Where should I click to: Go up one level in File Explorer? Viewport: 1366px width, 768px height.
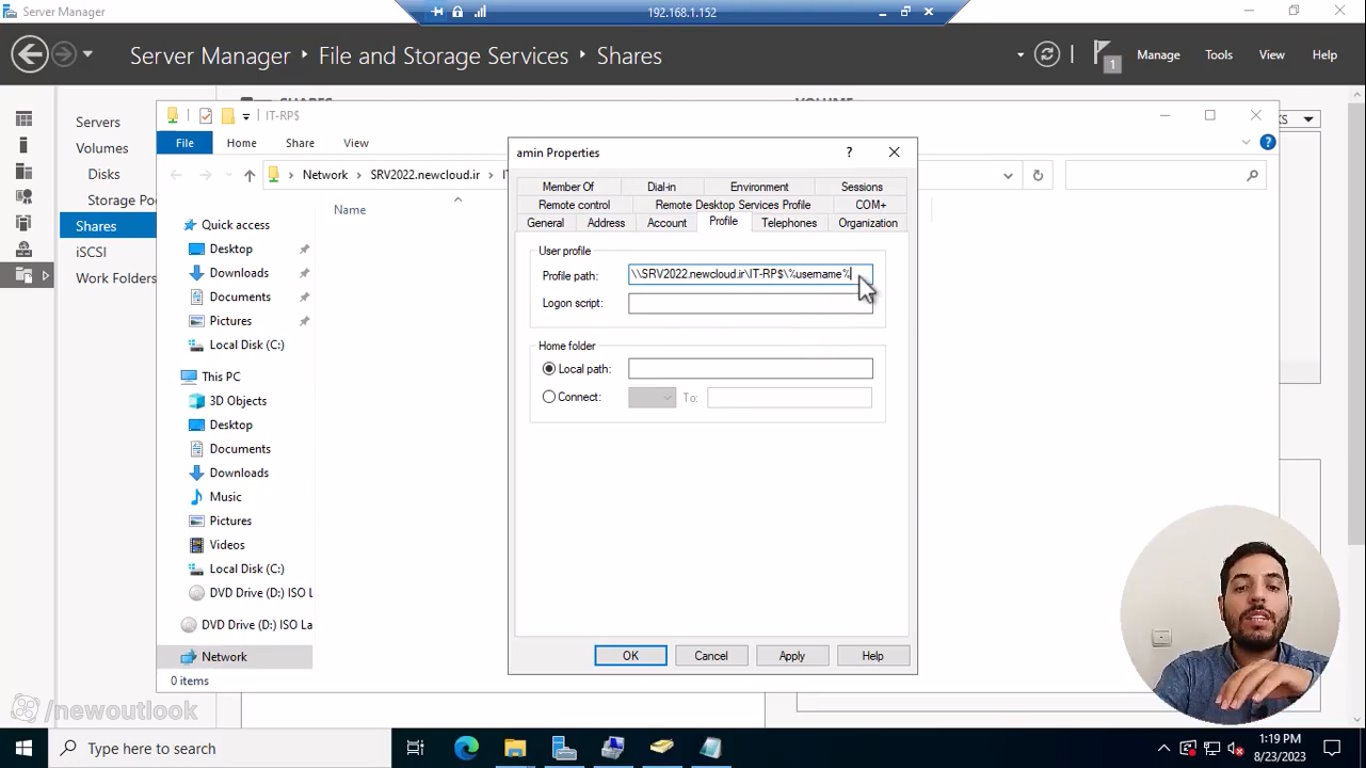pos(250,175)
